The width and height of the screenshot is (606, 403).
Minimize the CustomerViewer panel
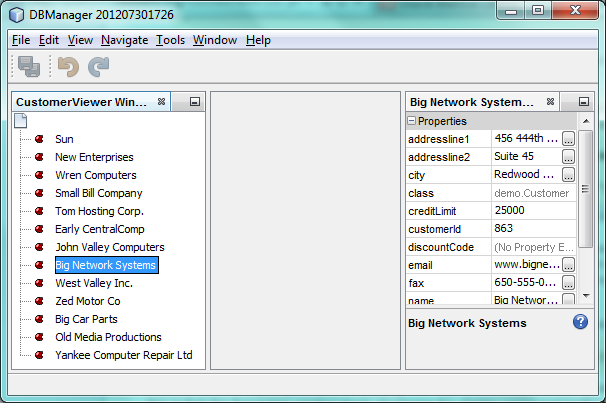tap(194, 102)
